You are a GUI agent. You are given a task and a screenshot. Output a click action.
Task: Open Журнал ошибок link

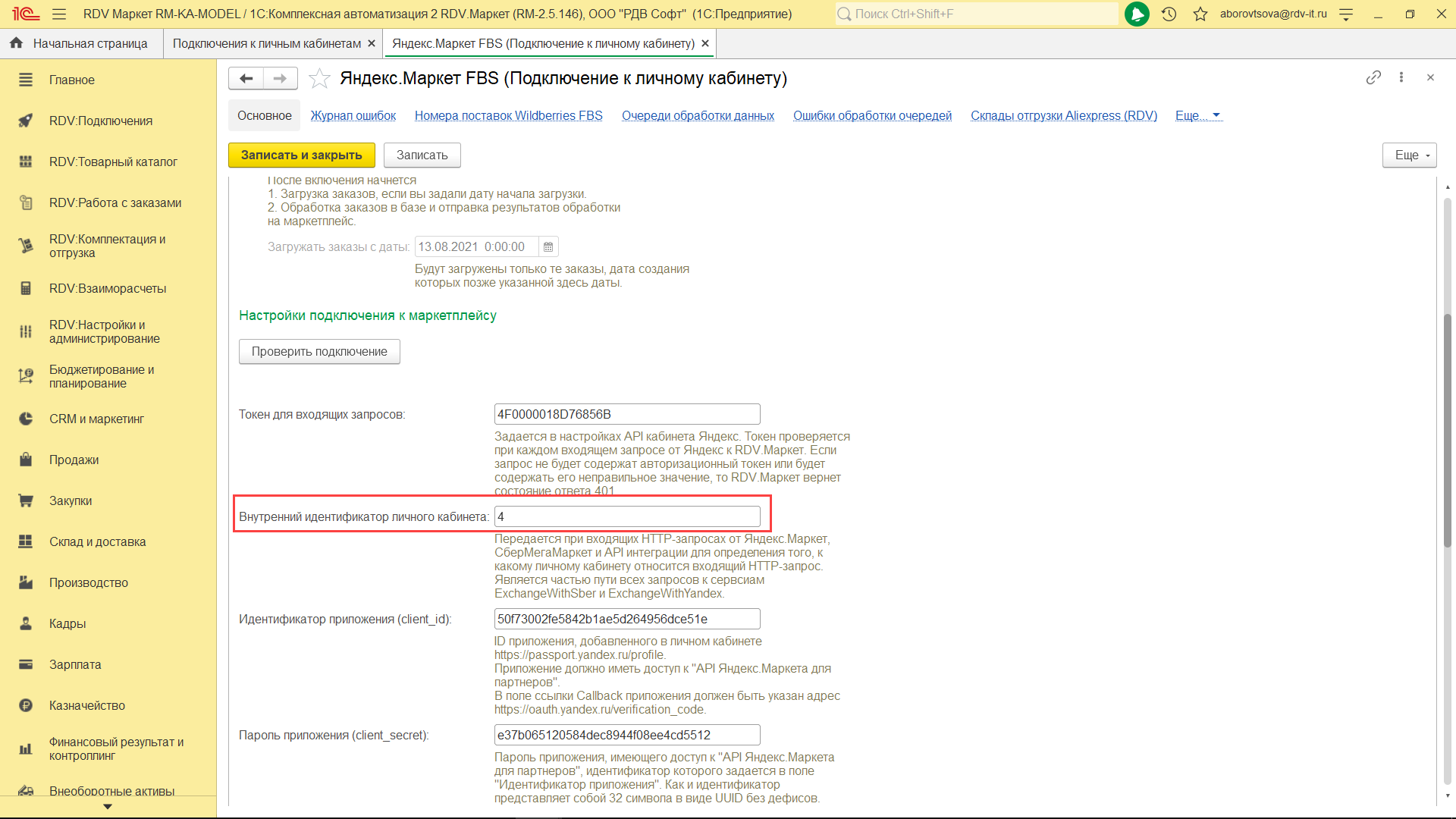click(353, 115)
